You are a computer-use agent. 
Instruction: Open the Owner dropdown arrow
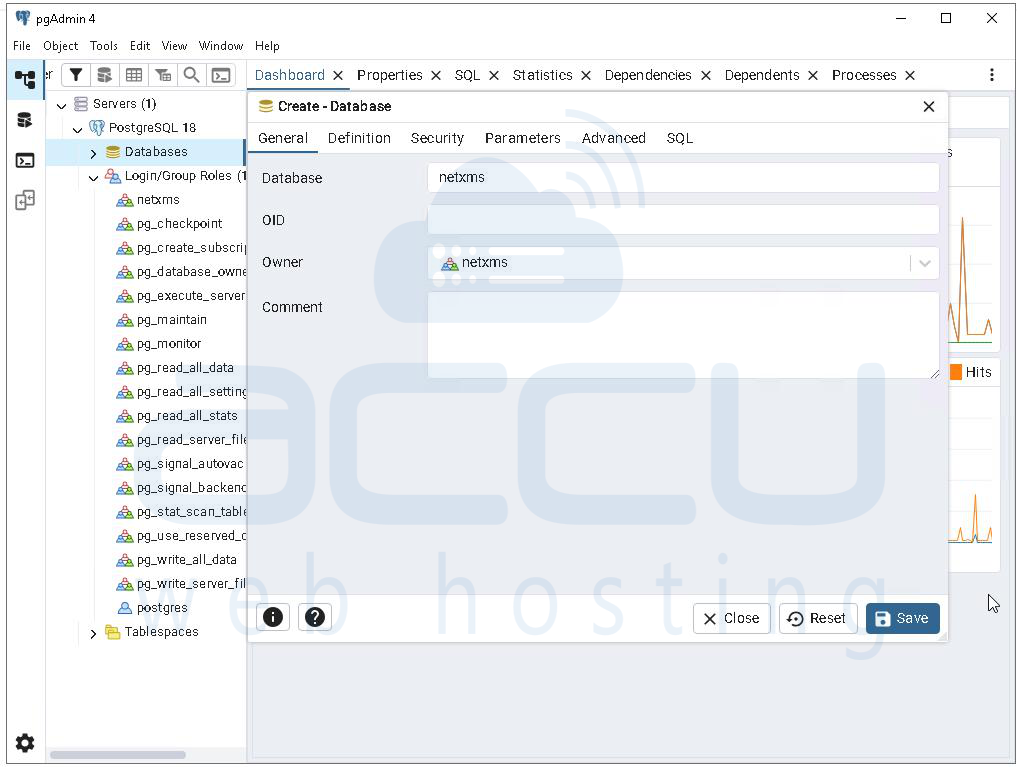925,263
